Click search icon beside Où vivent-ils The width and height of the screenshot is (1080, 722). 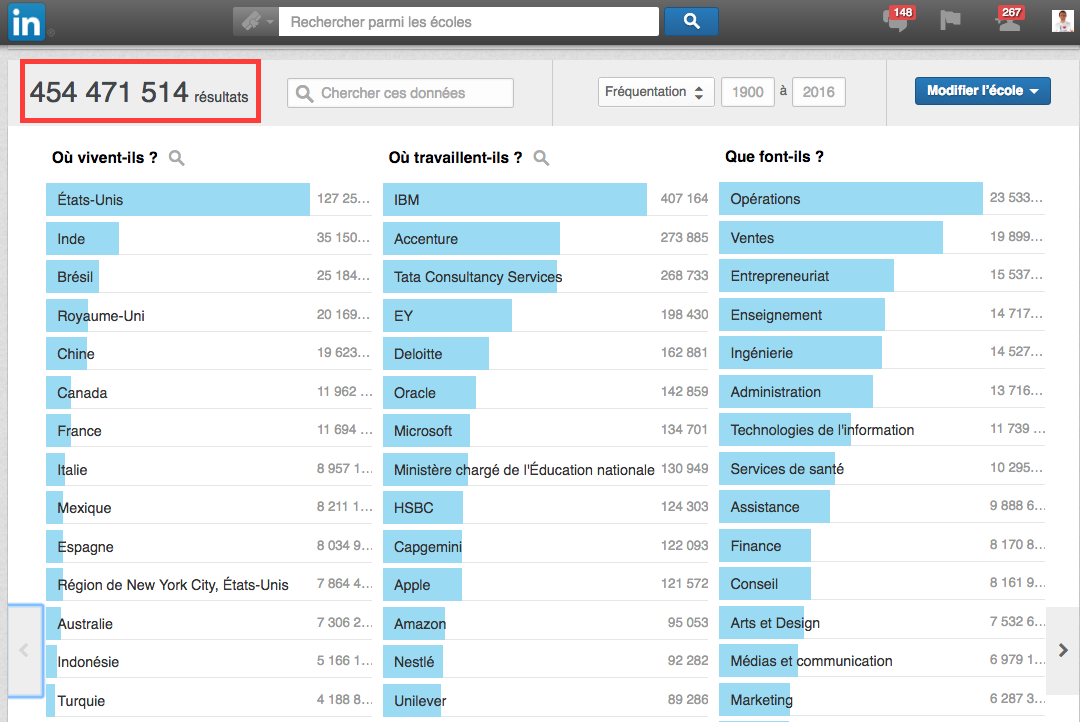[177, 158]
